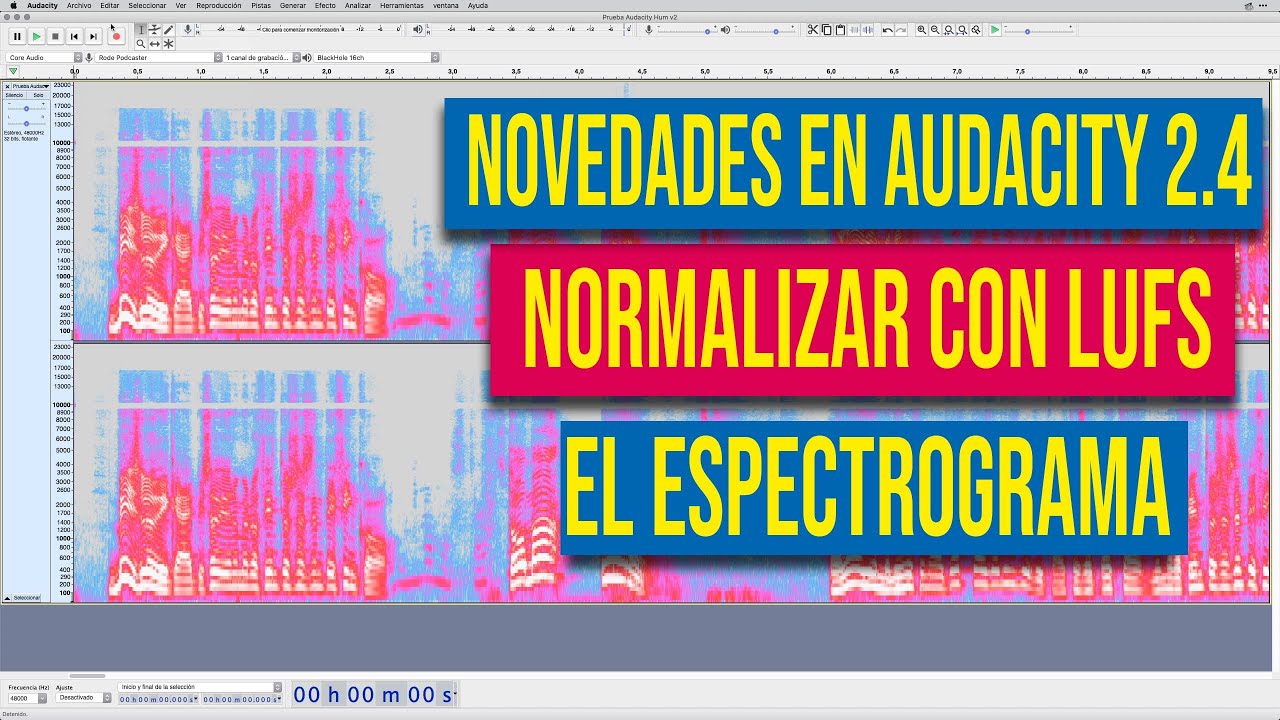
Task: Open the project rate 48000 dropdown
Action: pyautogui.click(x=29, y=698)
